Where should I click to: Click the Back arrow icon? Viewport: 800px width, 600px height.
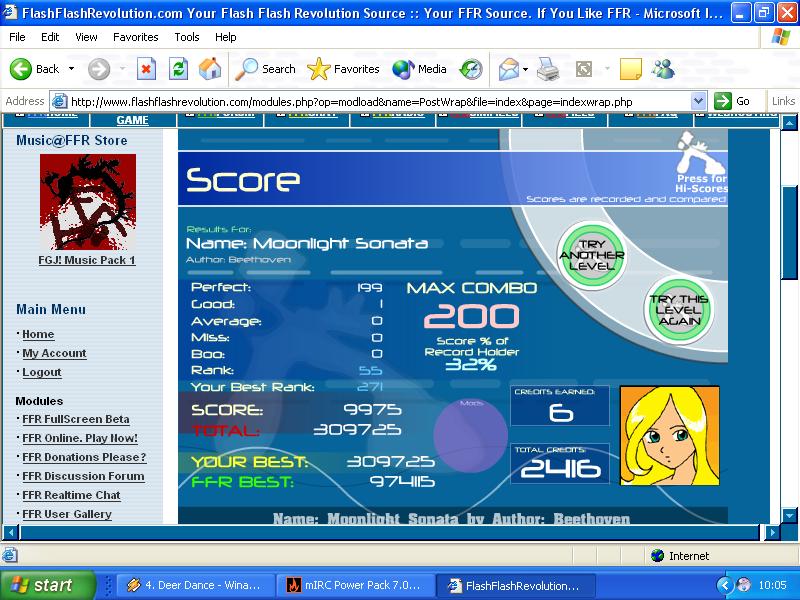[21, 69]
